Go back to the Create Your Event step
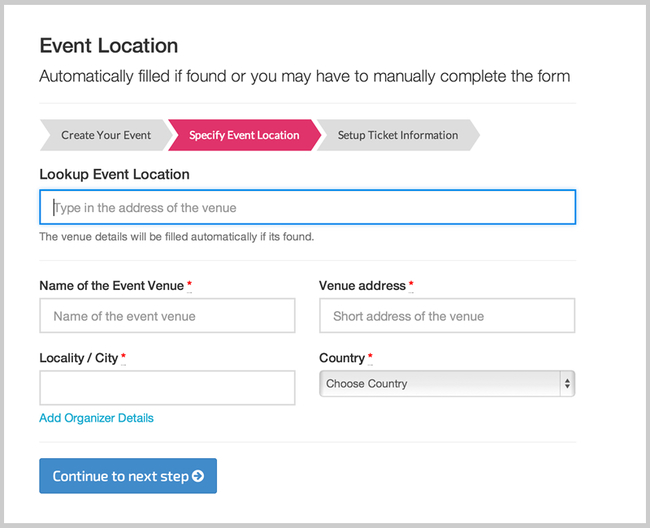This screenshot has height=528, width=650. pyautogui.click(x=105, y=135)
